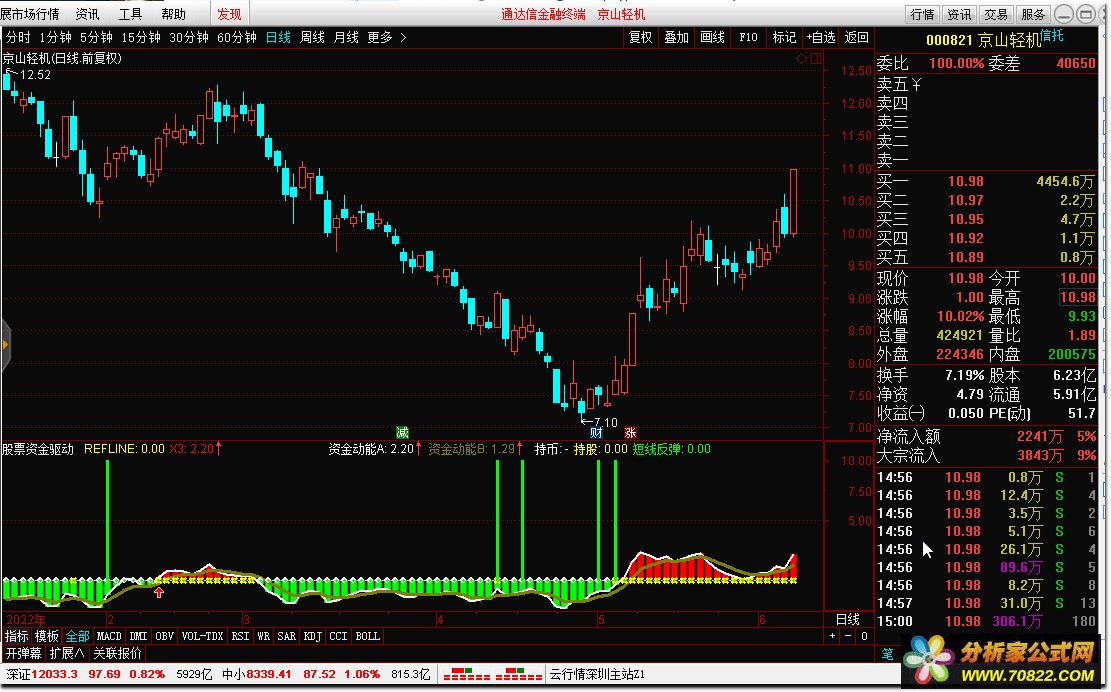This screenshot has height=692, width=1111.
Task: Click the 画线 drawing button
Action: [712, 38]
